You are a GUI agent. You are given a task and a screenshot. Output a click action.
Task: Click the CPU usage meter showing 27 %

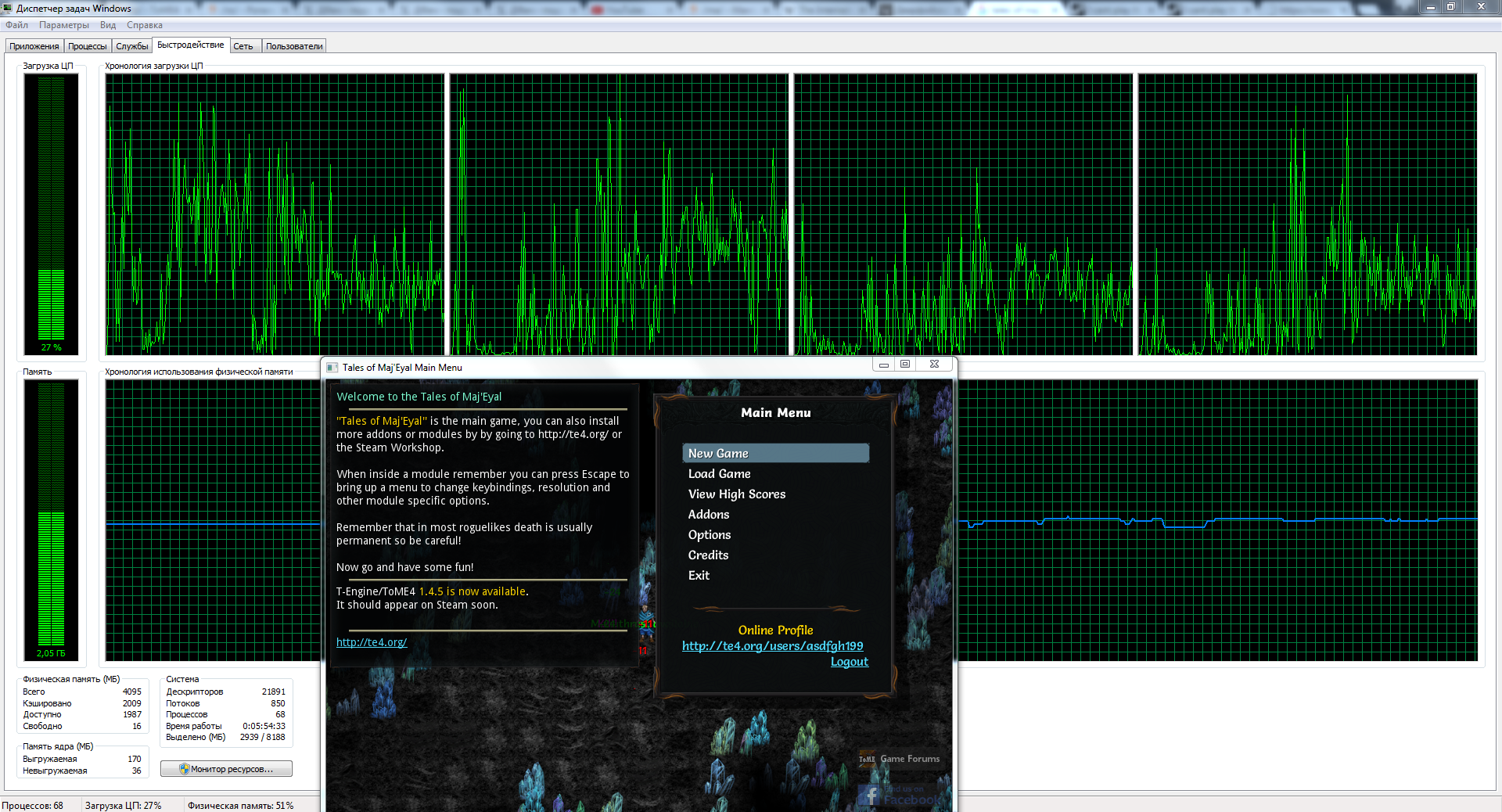click(52, 213)
